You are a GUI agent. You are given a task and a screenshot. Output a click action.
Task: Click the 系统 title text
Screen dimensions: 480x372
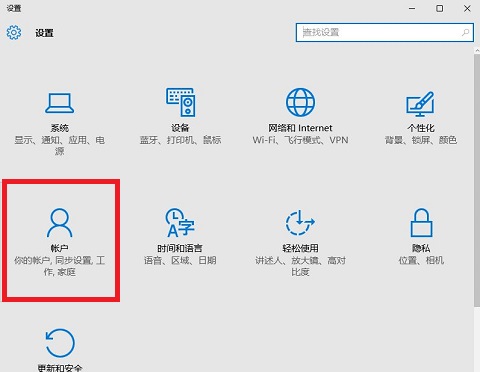click(60, 128)
